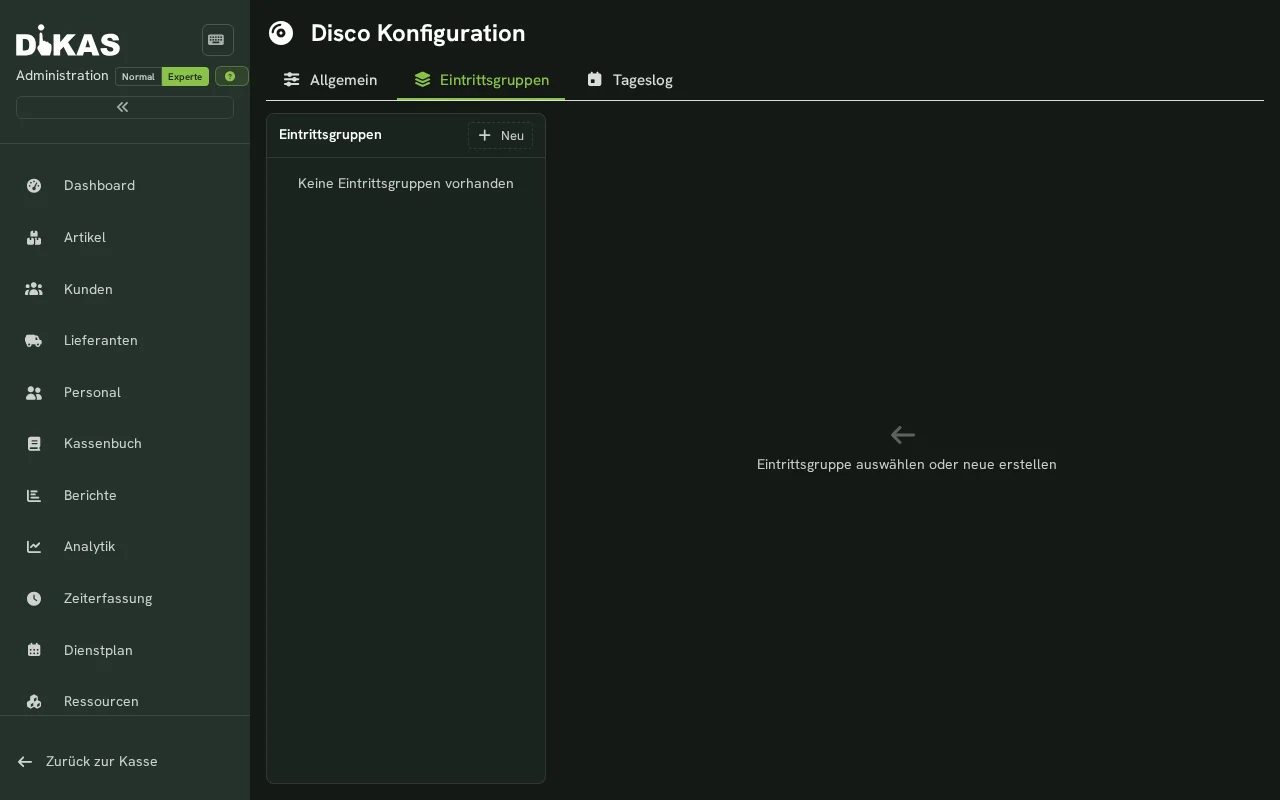
Task: Select the Eintrittsgruppen tab
Action: coord(481,80)
